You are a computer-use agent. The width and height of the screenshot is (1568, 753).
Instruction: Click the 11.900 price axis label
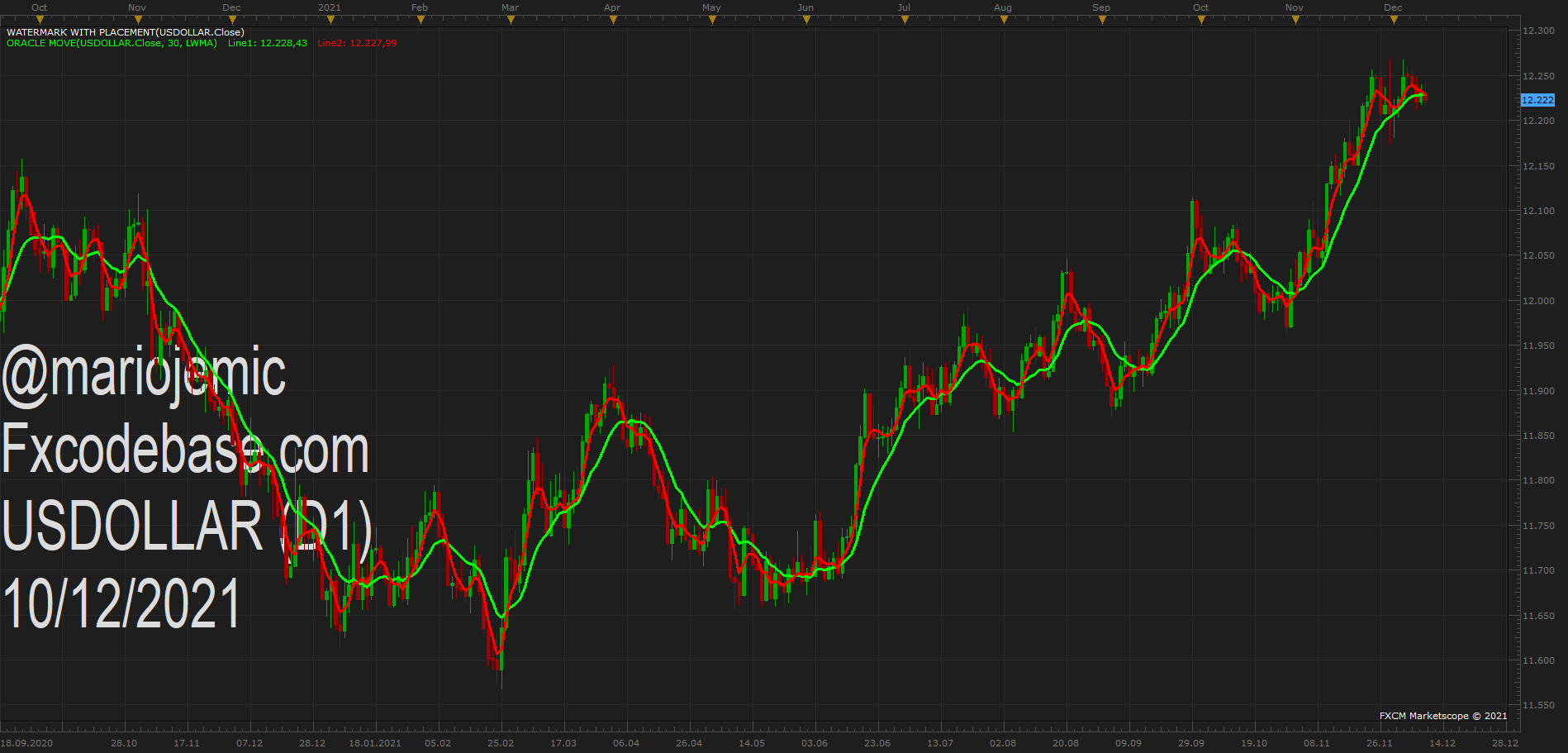(x=1538, y=391)
